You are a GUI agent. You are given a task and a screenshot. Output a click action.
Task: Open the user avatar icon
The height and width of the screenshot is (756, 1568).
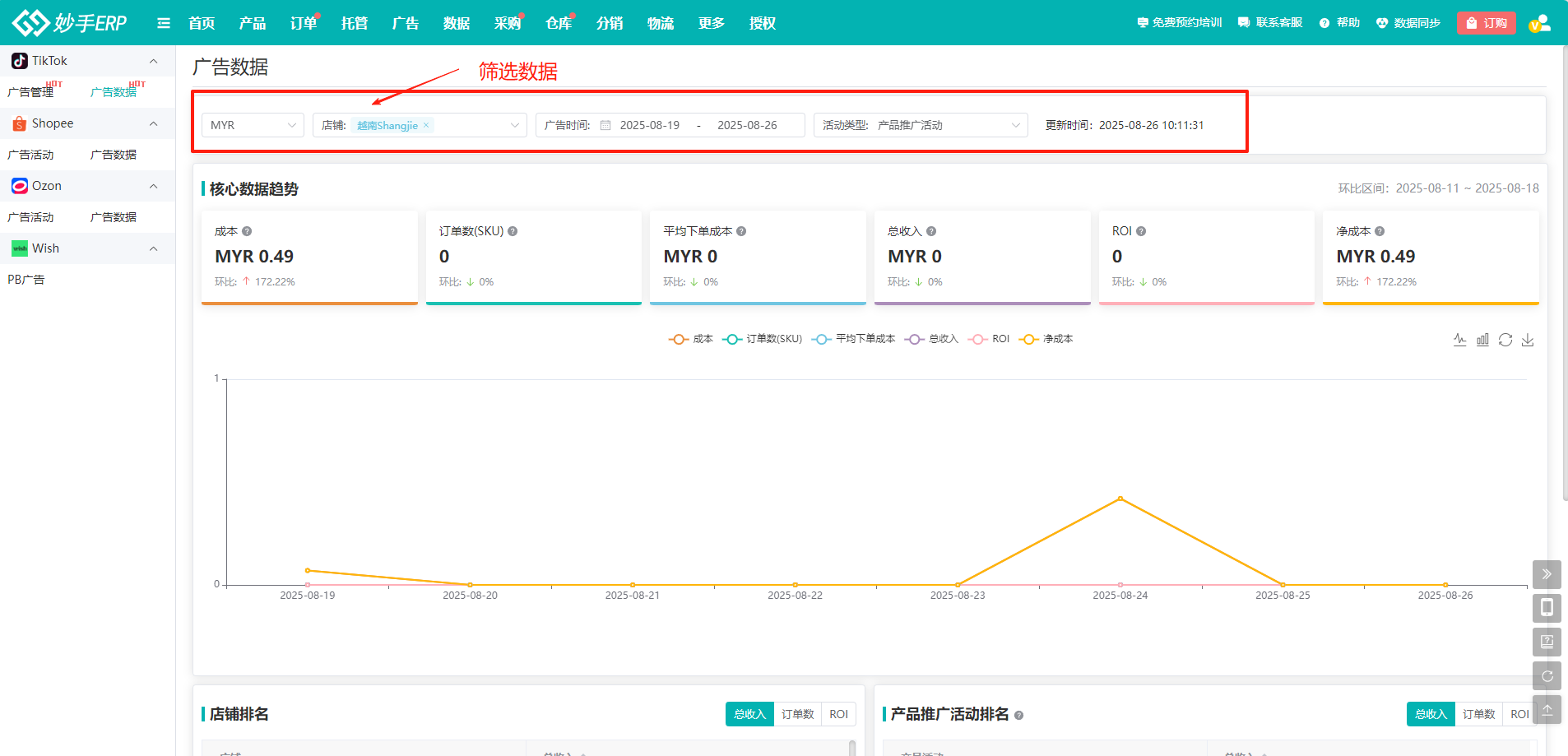[x=1539, y=23]
